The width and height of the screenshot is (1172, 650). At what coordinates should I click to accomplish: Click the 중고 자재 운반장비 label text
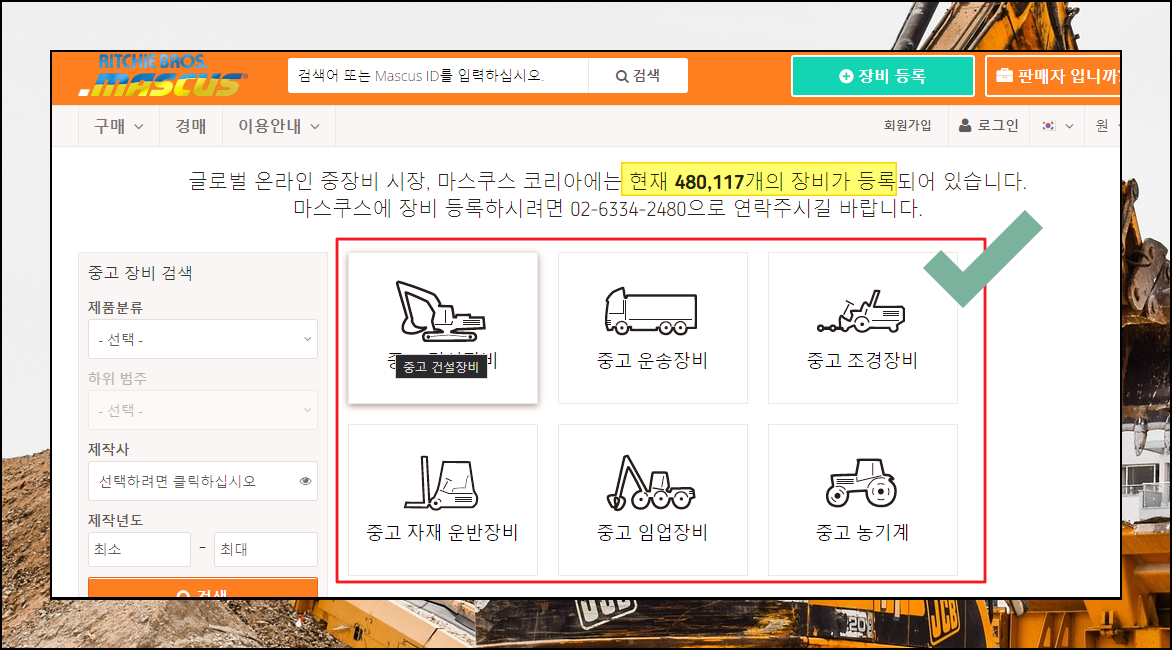point(442,533)
